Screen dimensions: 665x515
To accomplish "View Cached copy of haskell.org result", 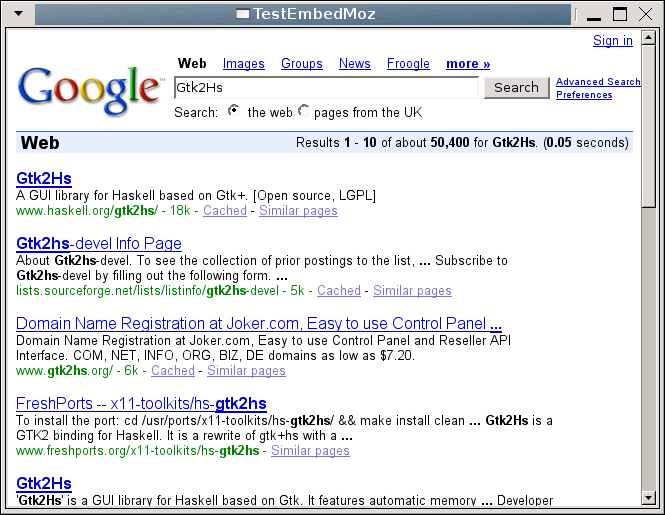I will [225, 210].
